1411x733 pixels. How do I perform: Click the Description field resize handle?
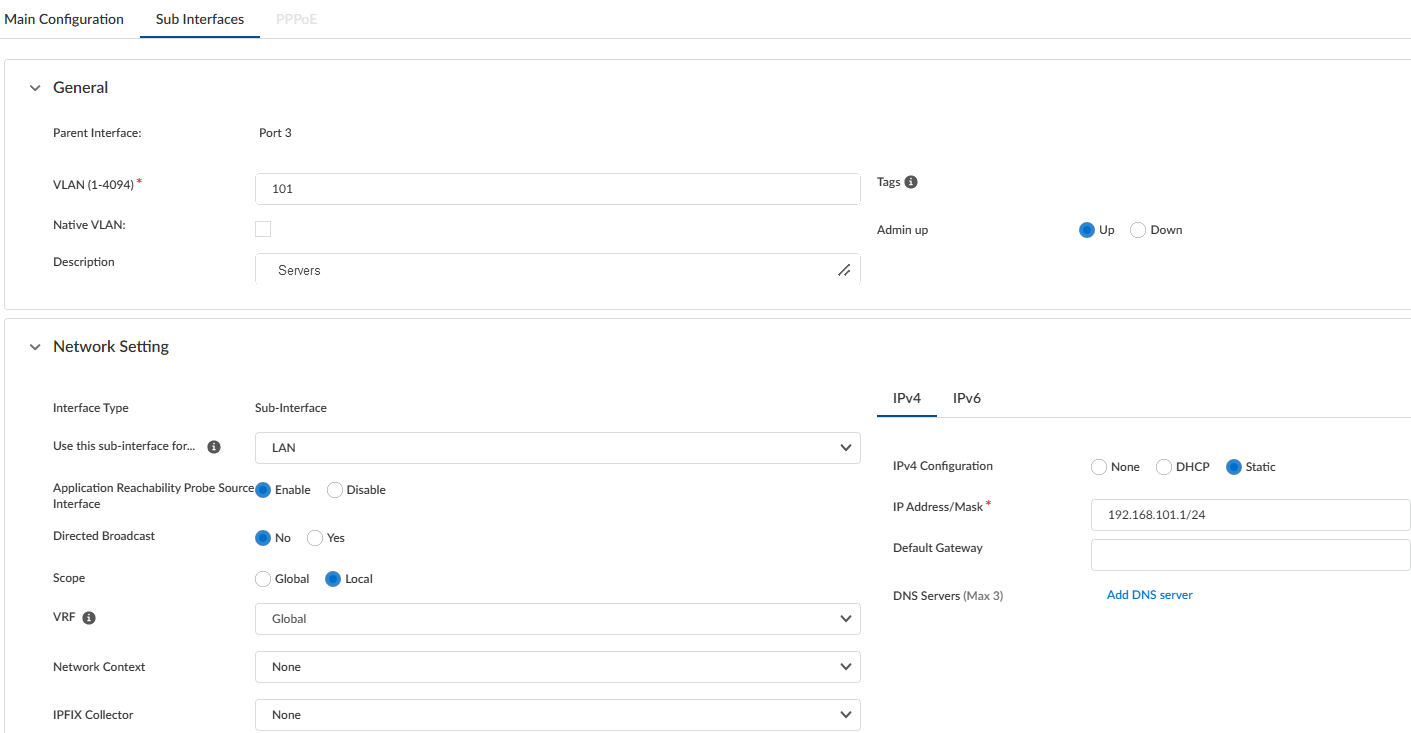coord(844,270)
